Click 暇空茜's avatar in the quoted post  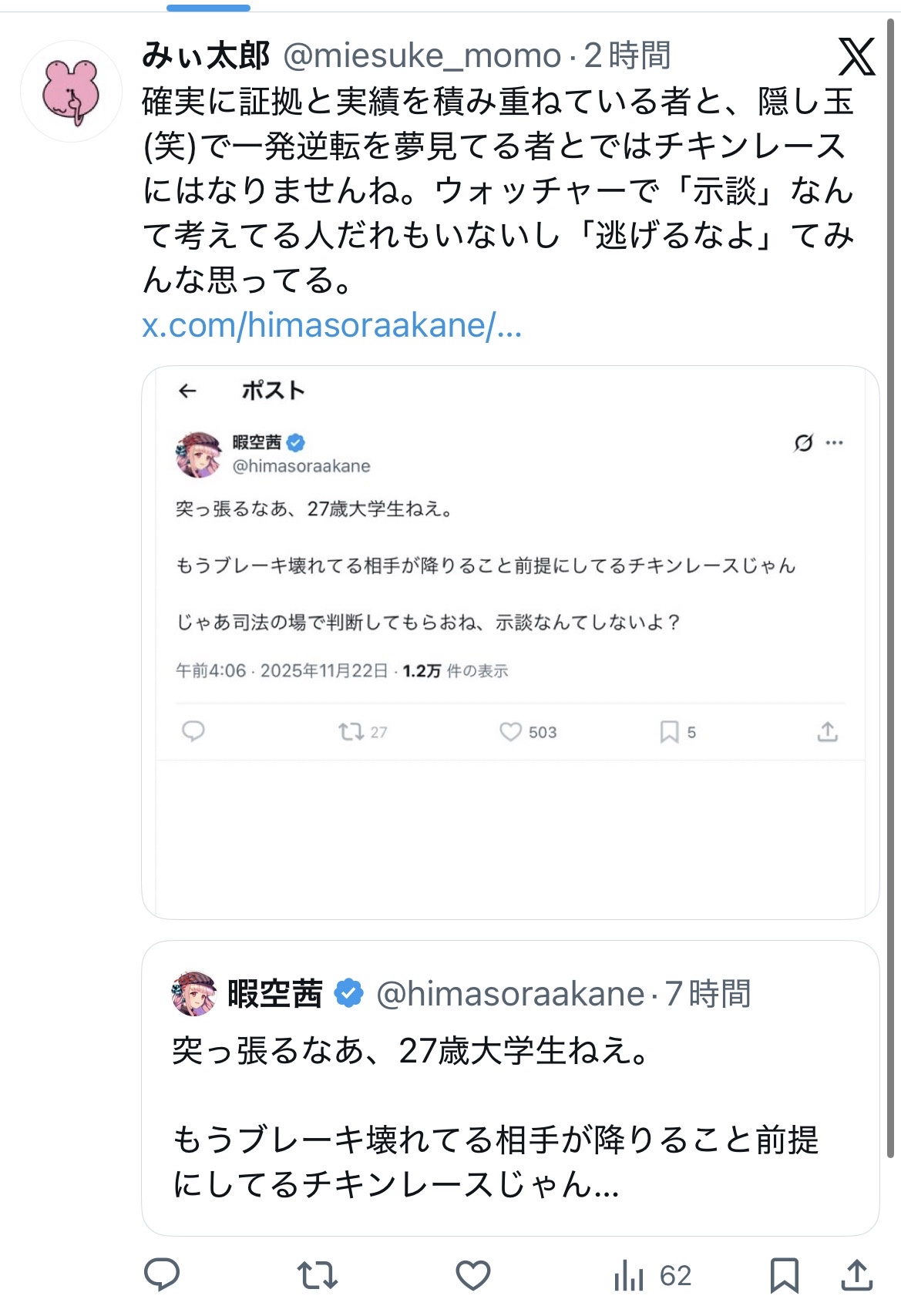194,993
